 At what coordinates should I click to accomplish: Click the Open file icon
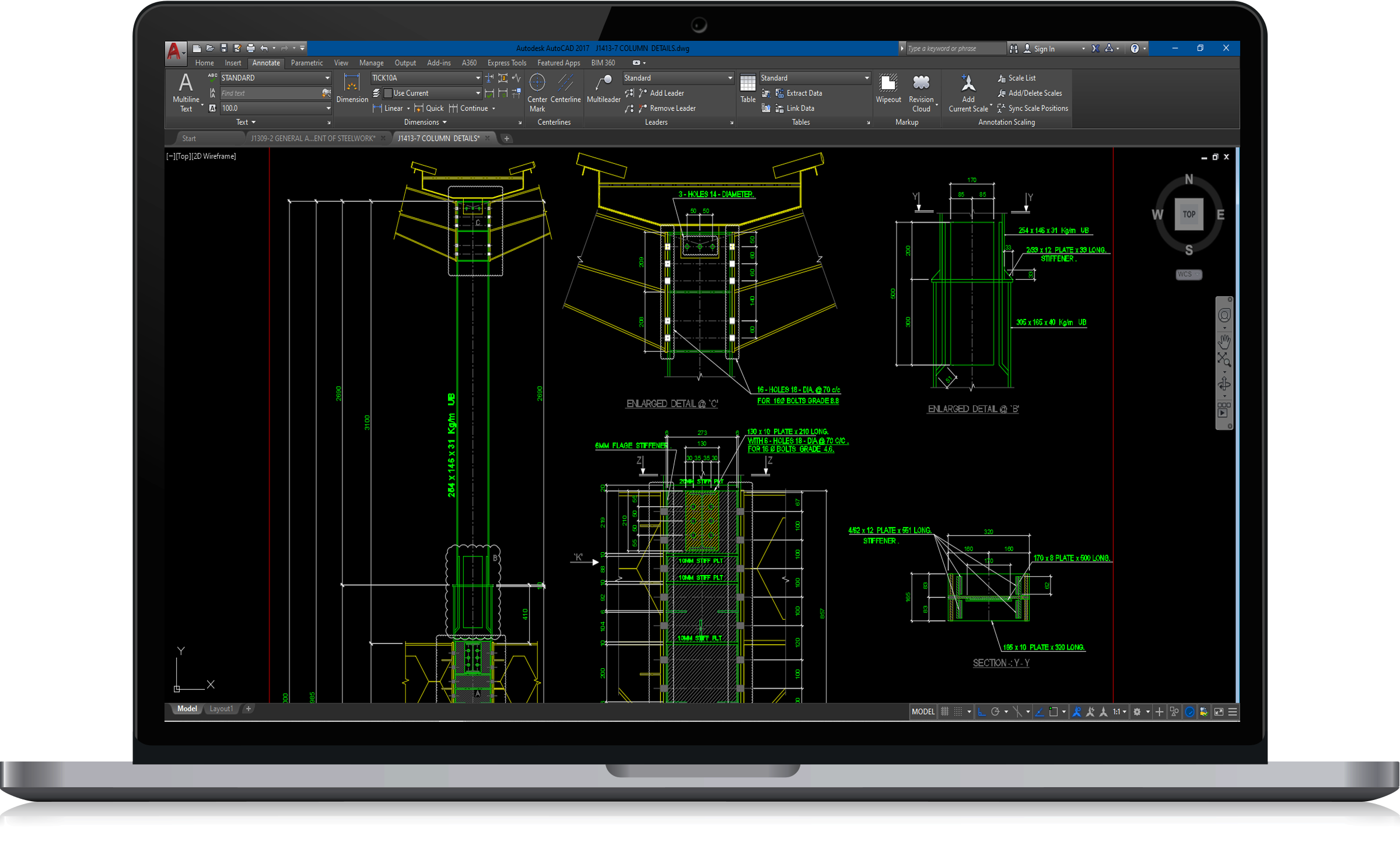tap(210, 48)
